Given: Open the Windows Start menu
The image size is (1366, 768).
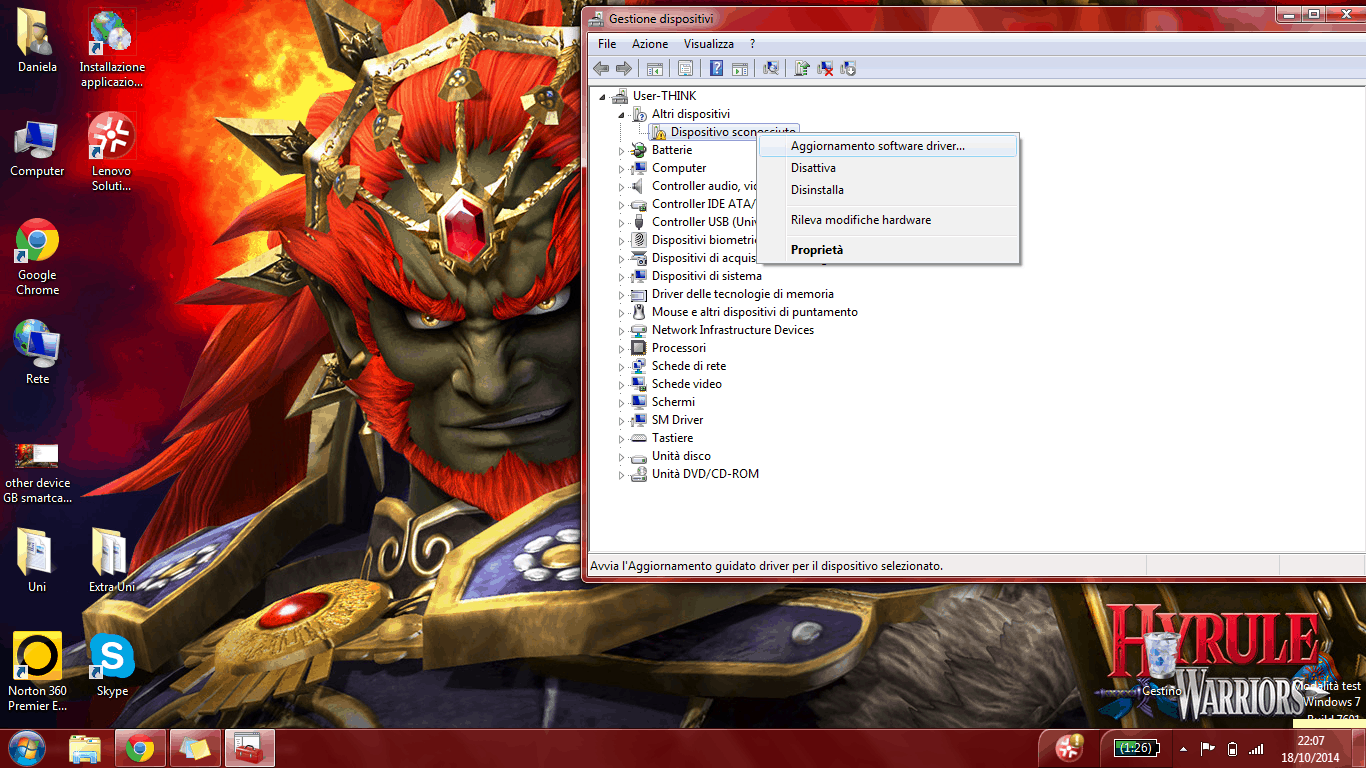Looking at the screenshot, I should (27, 748).
